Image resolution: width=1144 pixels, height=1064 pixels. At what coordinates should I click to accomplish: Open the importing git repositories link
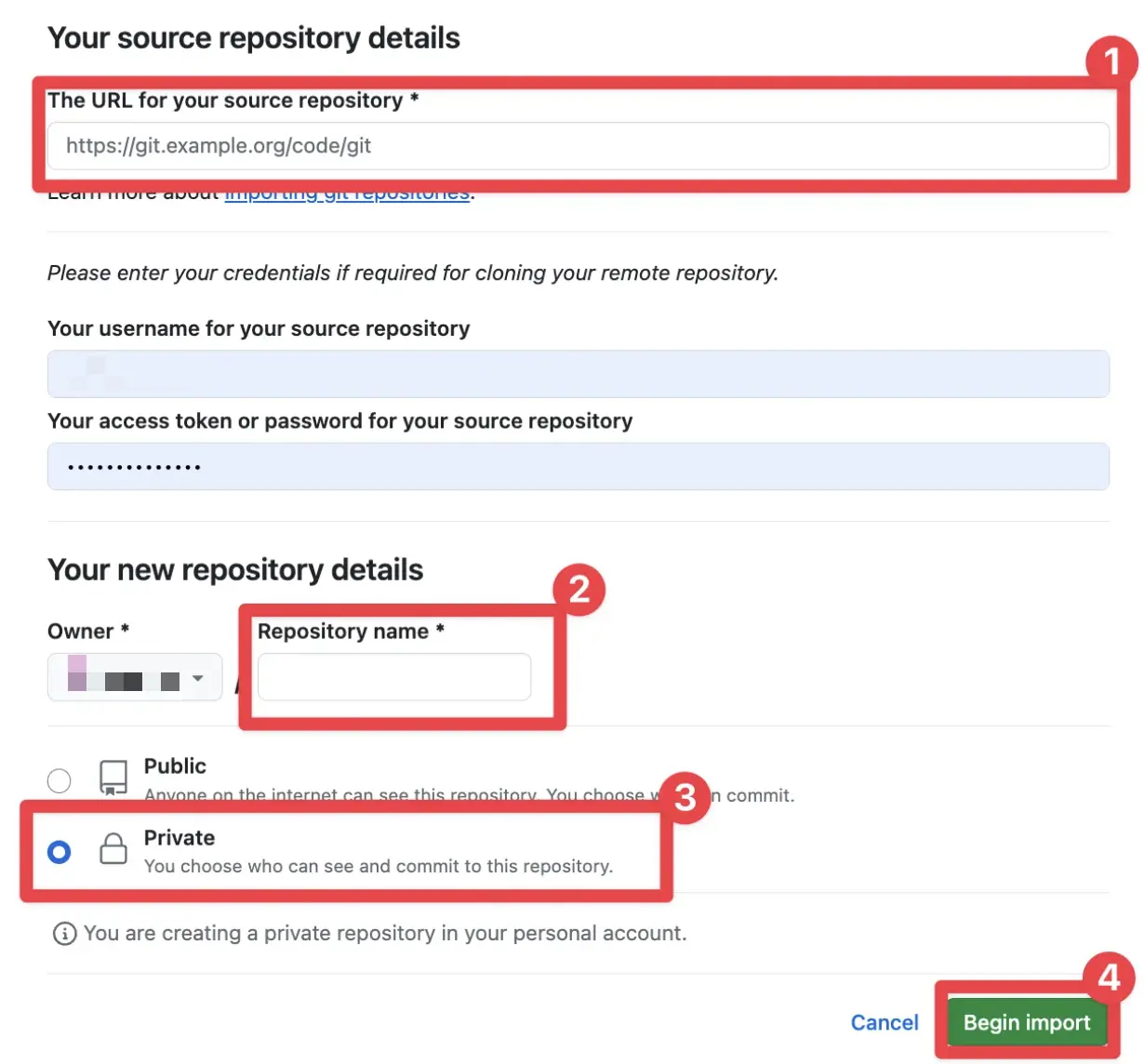[347, 195]
